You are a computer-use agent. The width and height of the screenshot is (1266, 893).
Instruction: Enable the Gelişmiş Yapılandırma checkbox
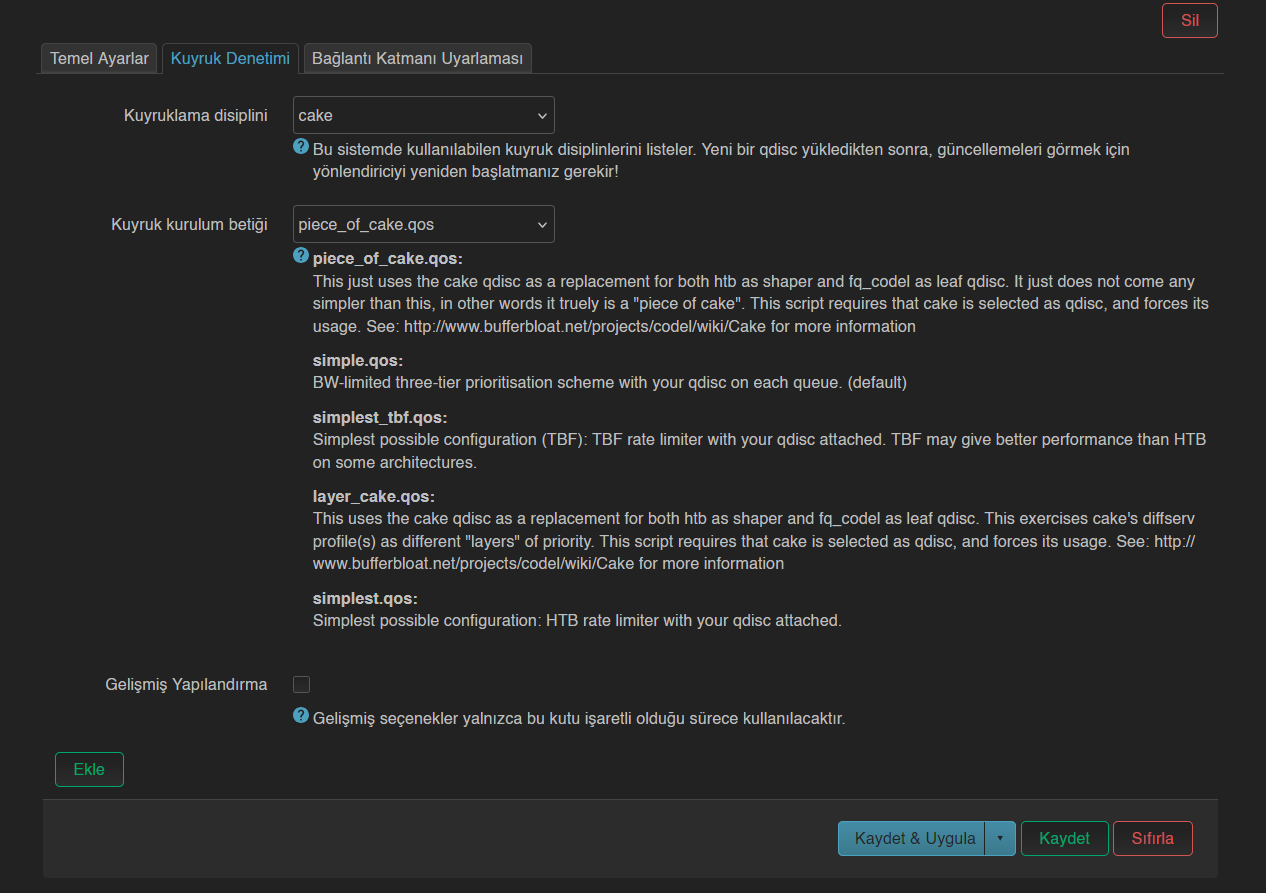coord(301,684)
